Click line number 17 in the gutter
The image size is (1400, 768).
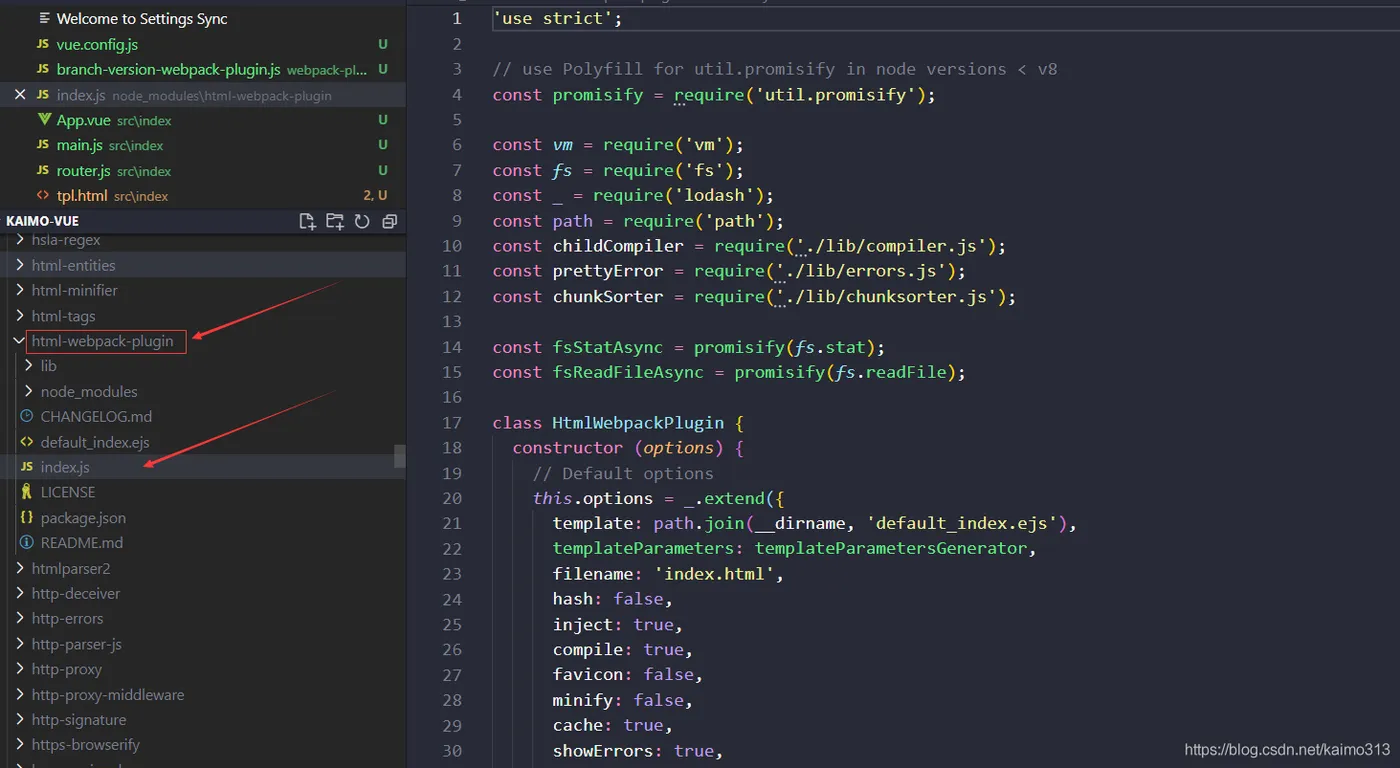click(451, 422)
